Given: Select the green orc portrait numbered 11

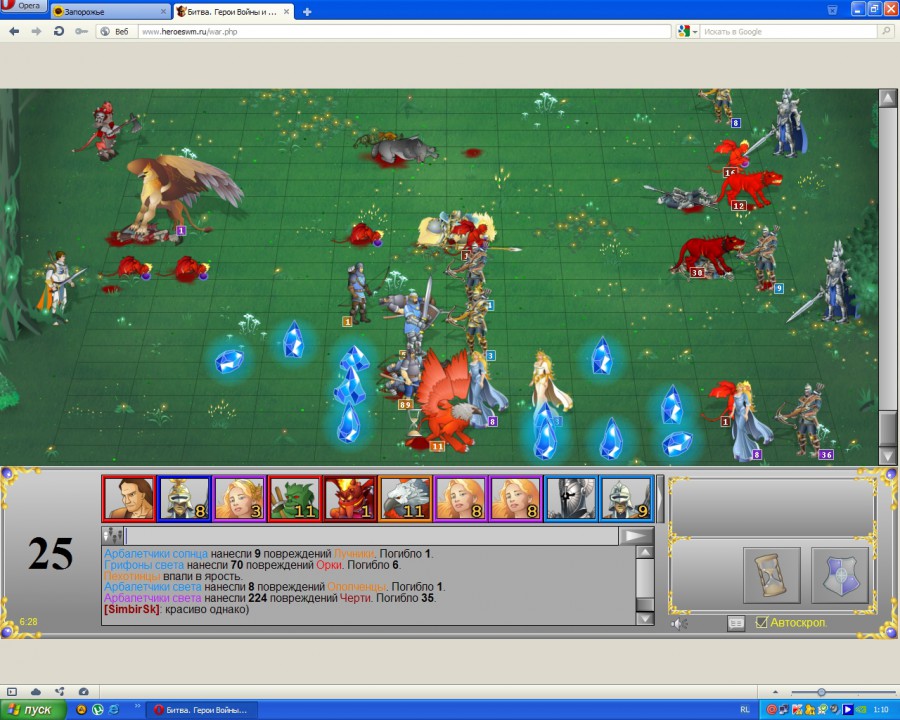Looking at the screenshot, I should click(294, 498).
